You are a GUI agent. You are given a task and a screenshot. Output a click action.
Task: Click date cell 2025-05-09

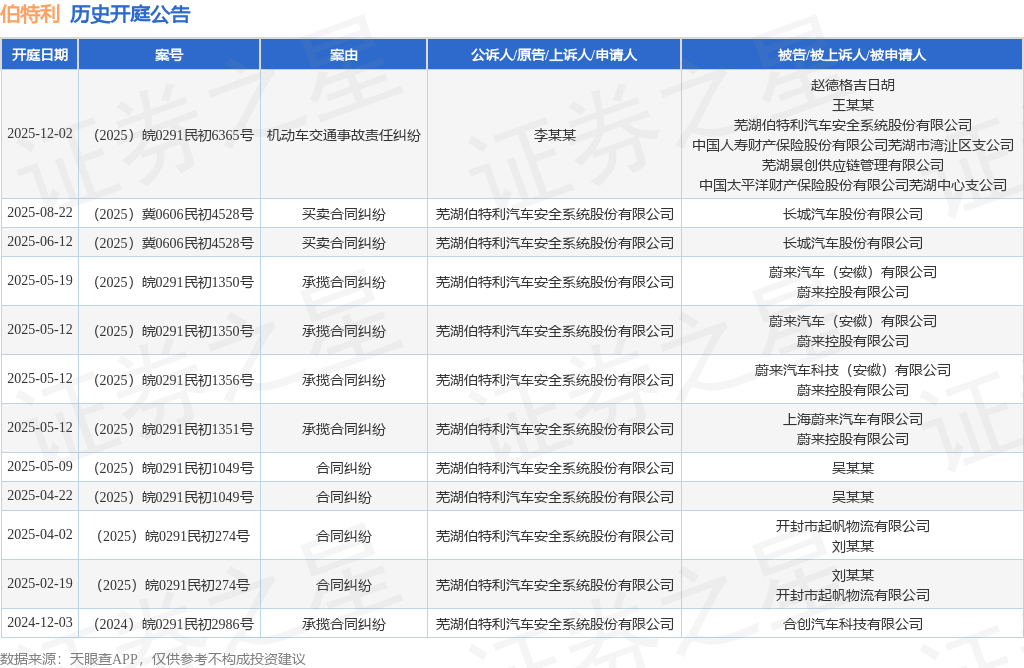(40, 466)
